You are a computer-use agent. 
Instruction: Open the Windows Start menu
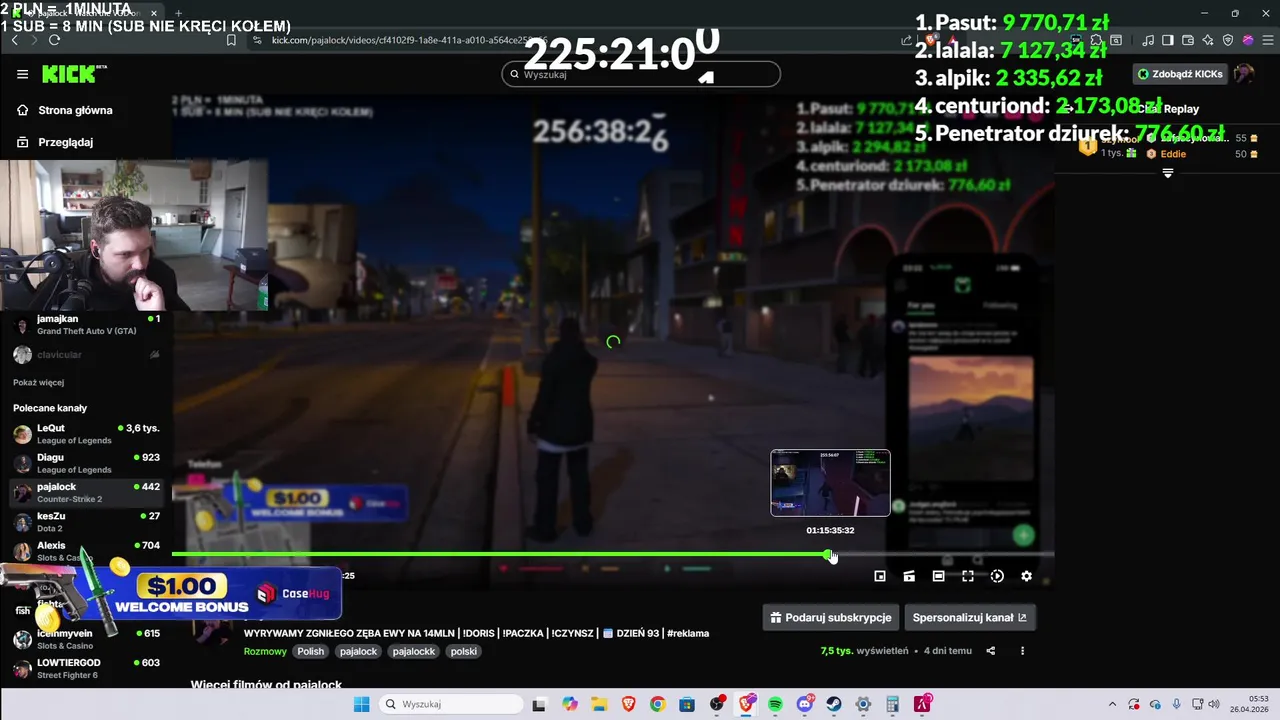click(361, 704)
